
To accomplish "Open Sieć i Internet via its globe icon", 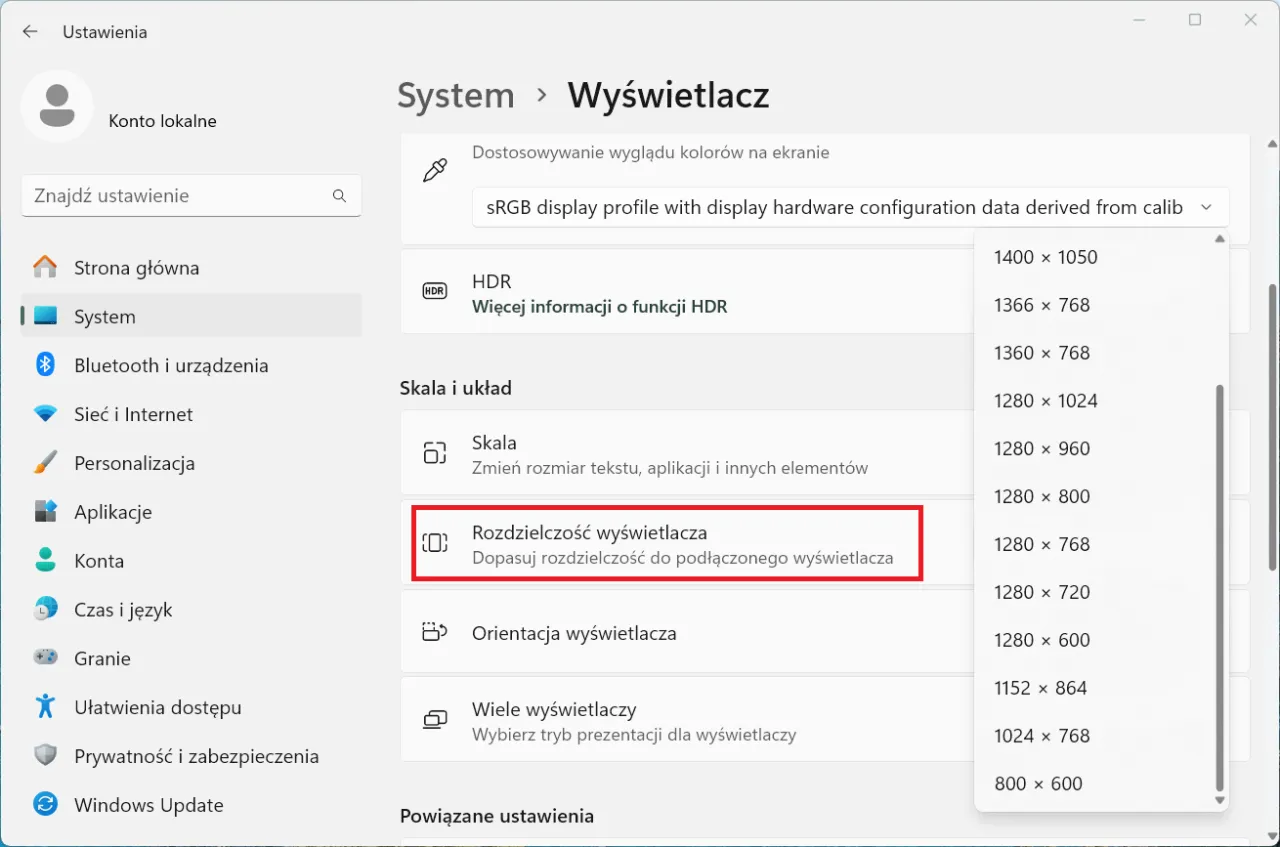I will [x=46, y=414].
